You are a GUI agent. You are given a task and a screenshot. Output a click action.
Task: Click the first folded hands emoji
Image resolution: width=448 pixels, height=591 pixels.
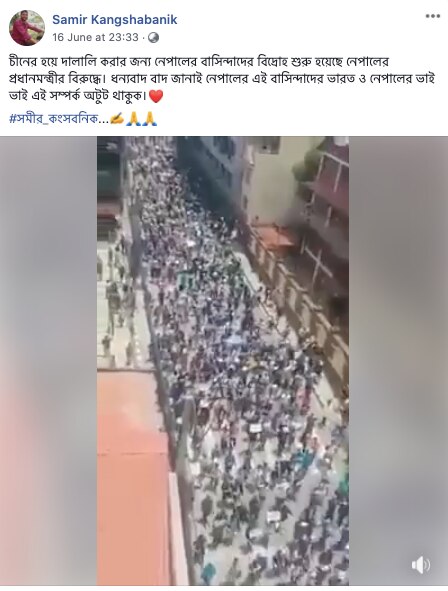133,119
